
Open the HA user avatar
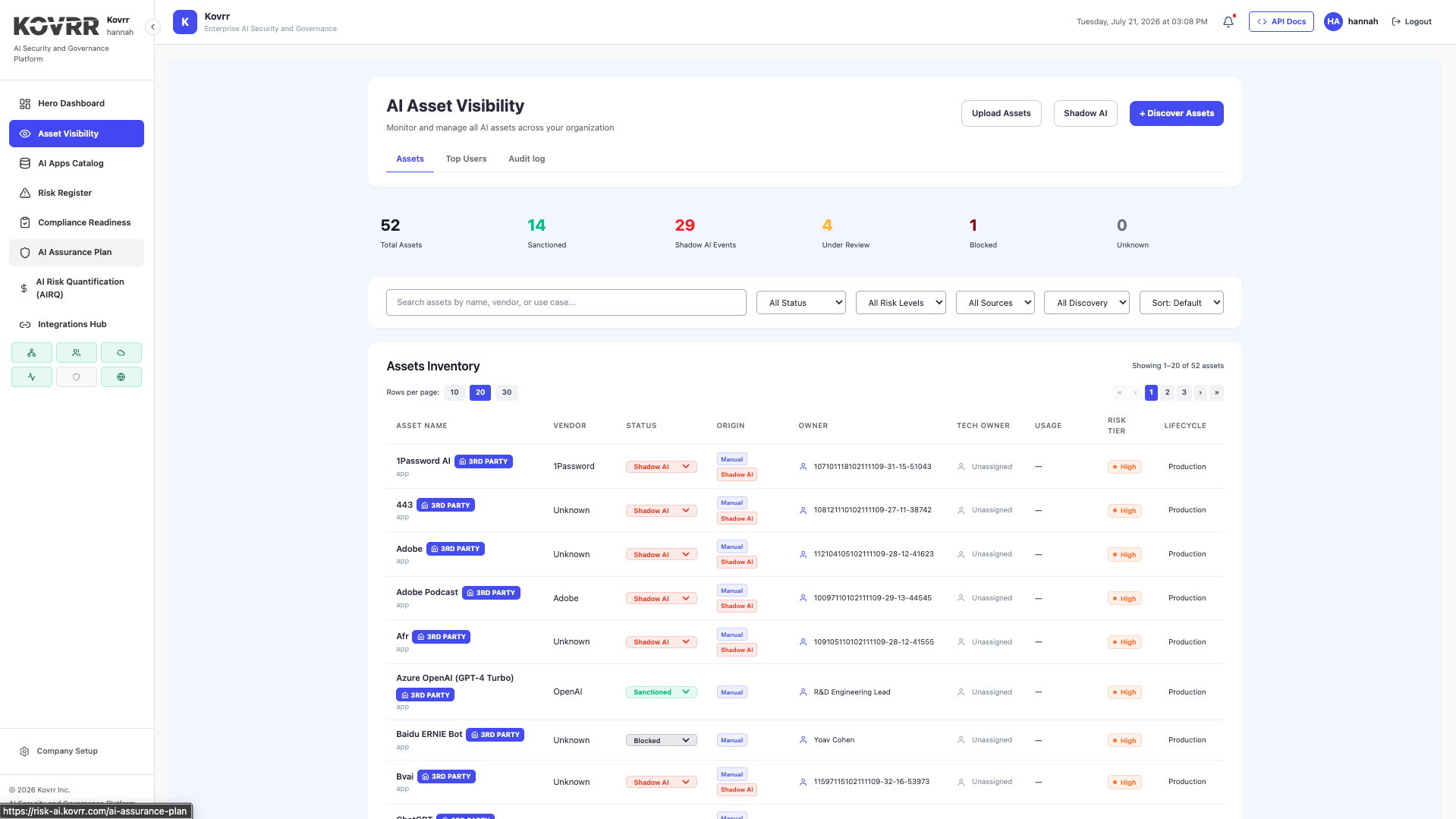(1333, 22)
